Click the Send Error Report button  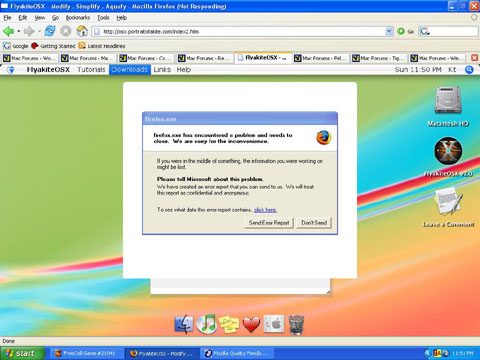[x=269, y=223]
